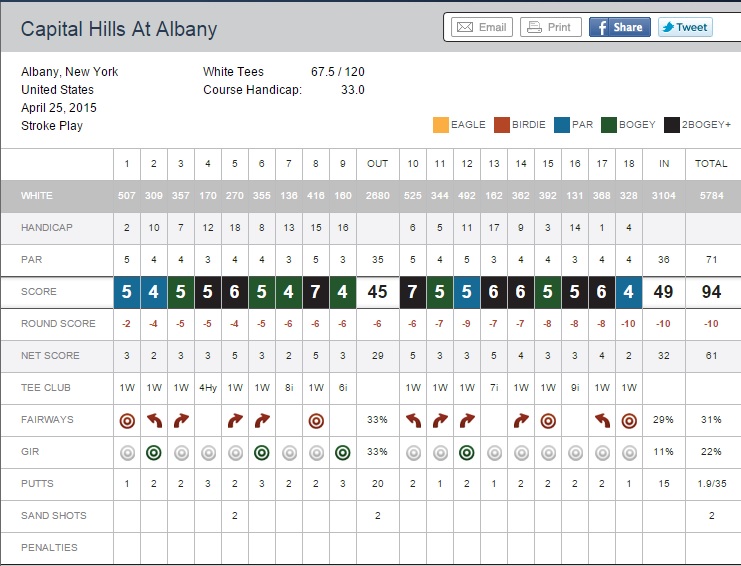Screen dimensions: 741x566
Task: Click the green GIR icon for hole 2
Action: [x=154, y=452]
